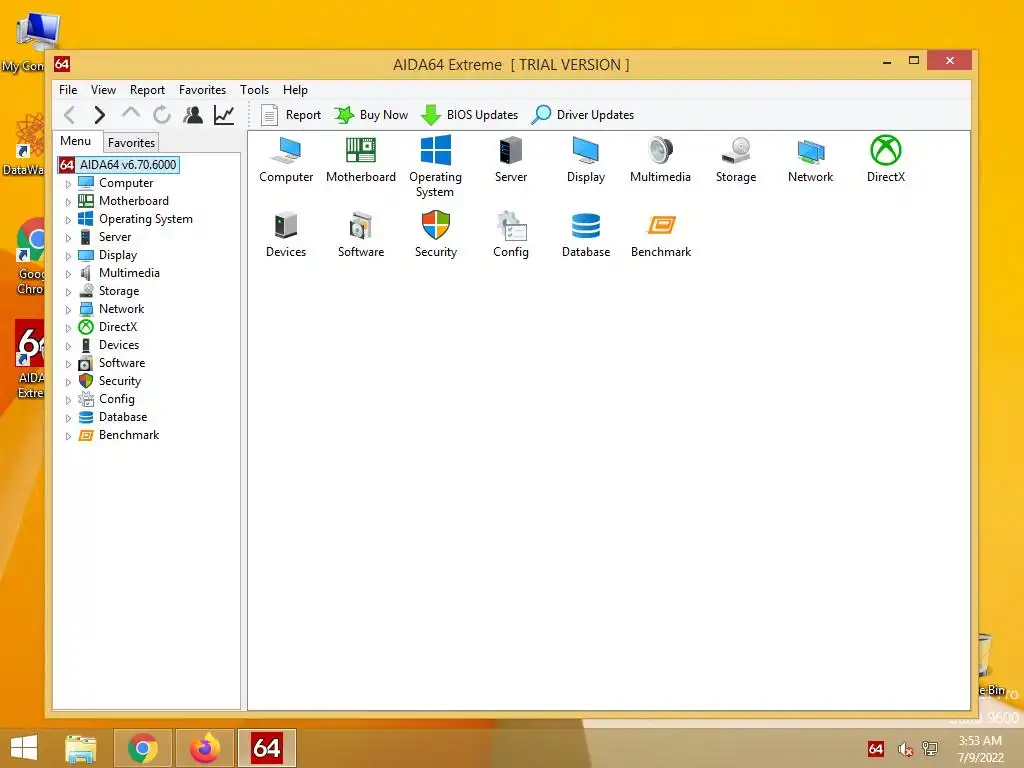
Task: Select Devices in the sidebar tree
Action: tap(119, 345)
